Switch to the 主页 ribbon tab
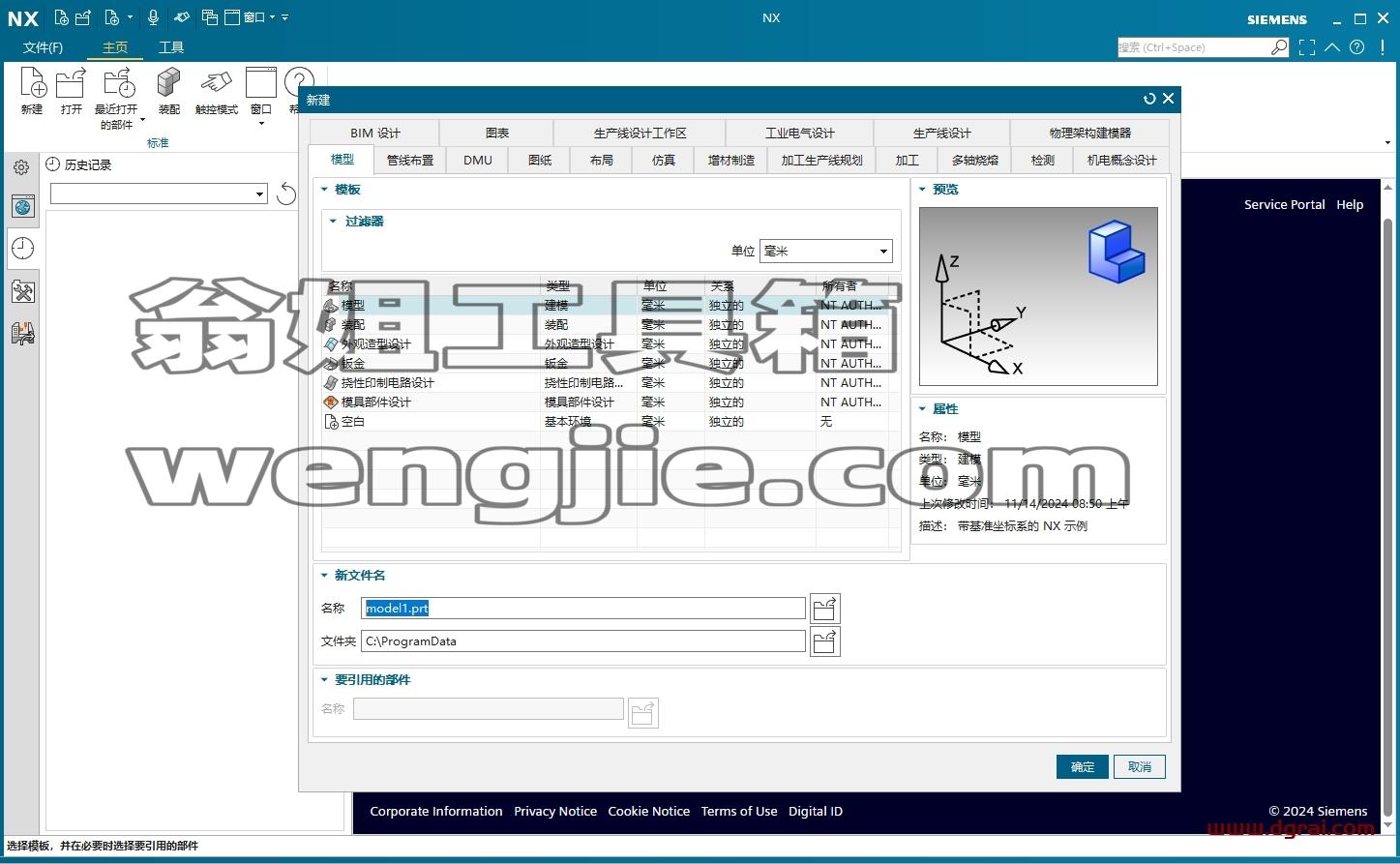1400x864 pixels. tap(115, 47)
